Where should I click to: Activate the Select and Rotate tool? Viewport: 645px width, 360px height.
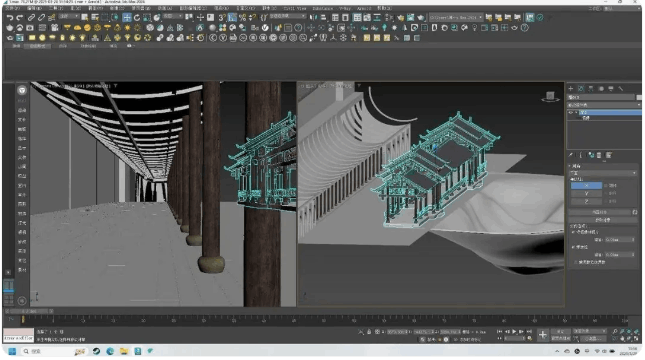(137, 17)
